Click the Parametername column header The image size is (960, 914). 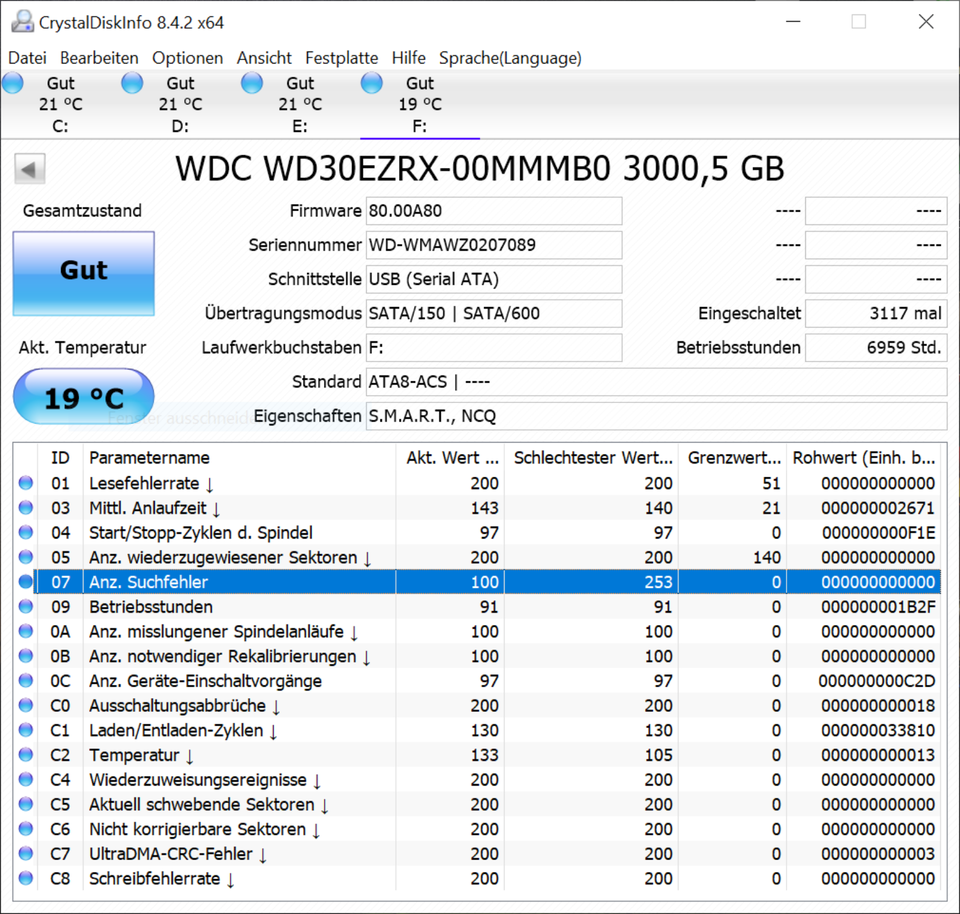pyautogui.click(x=239, y=457)
